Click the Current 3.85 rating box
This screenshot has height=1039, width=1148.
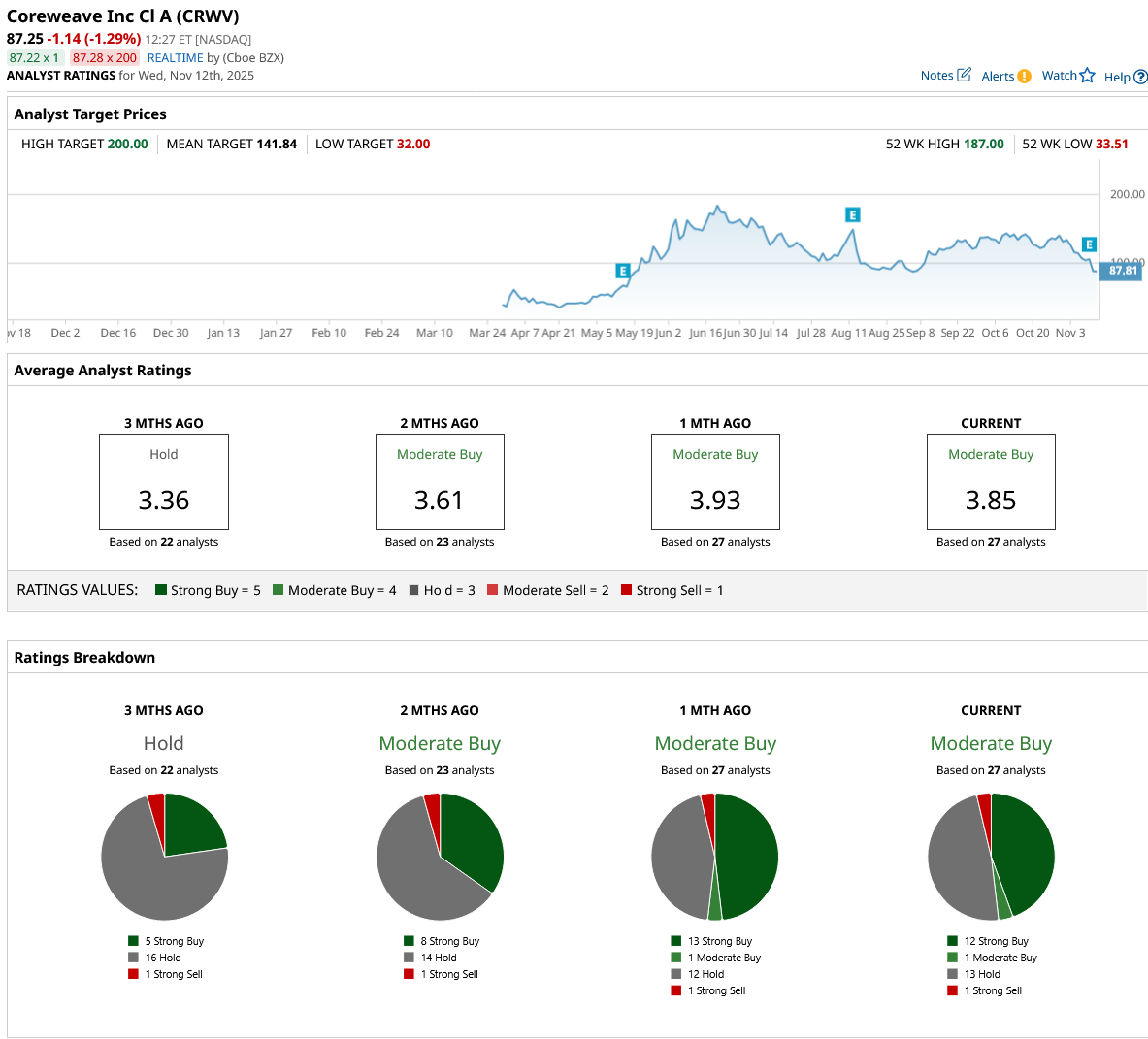[x=992, y=481]
